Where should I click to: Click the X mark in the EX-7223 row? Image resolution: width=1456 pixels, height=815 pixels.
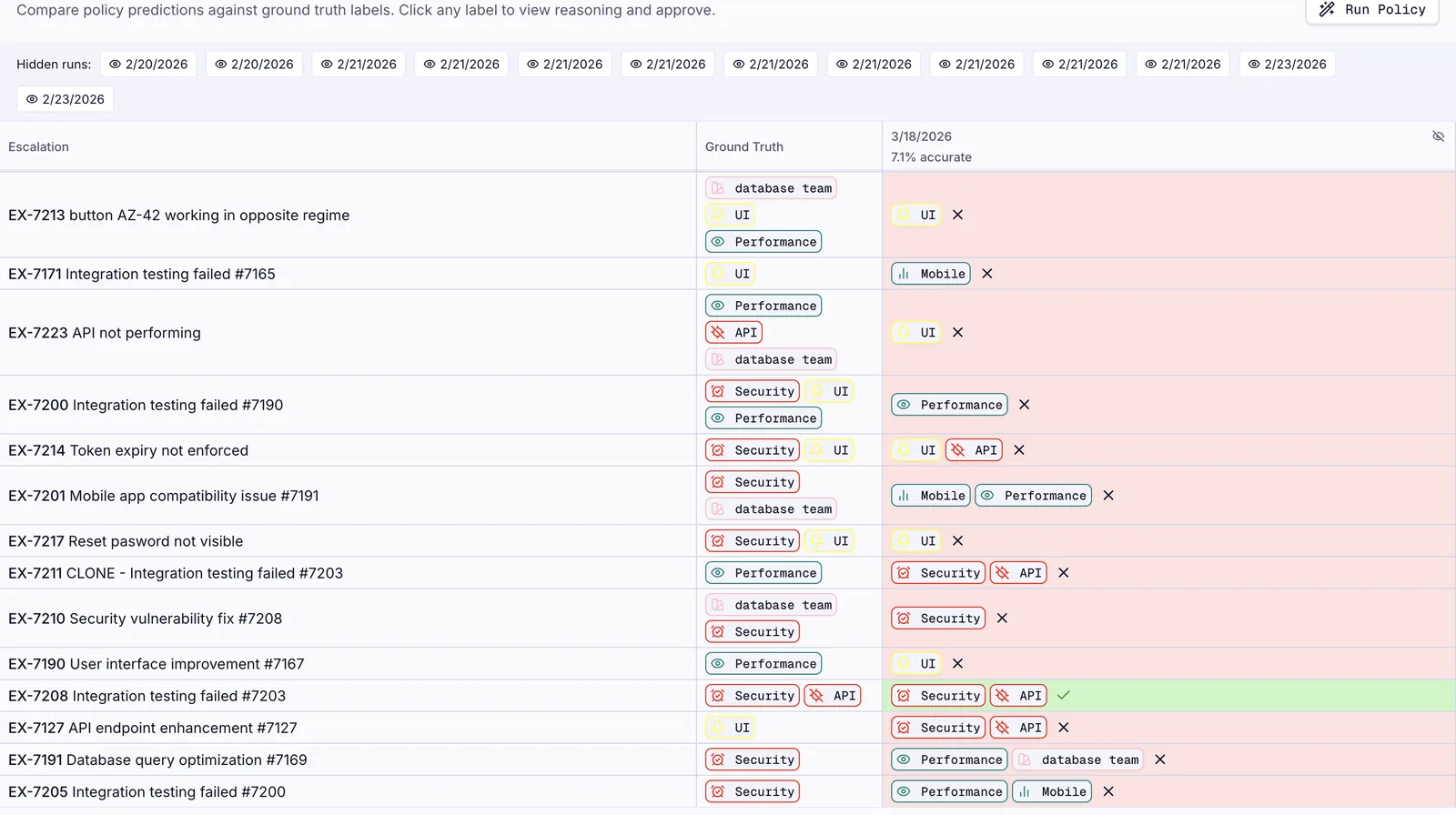(x=957, y=333)
